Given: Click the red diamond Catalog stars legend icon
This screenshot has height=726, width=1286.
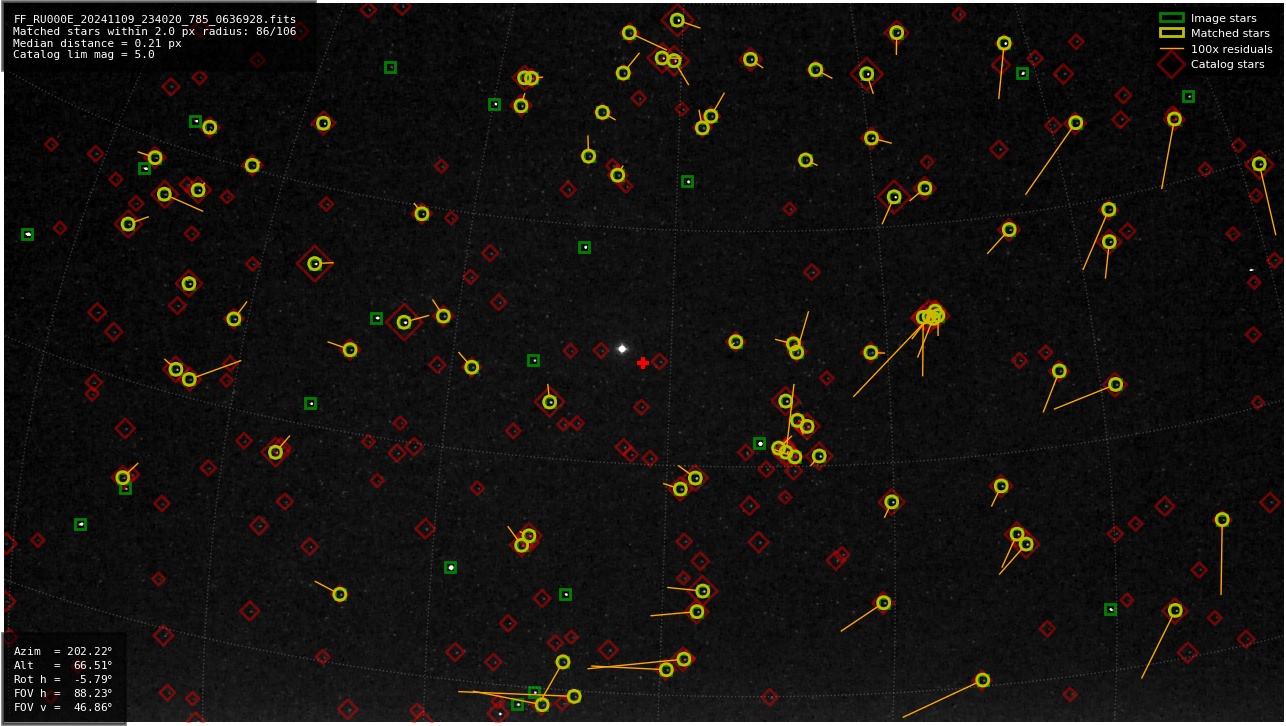Looking at the screenshot, I should click(1171, 64).
